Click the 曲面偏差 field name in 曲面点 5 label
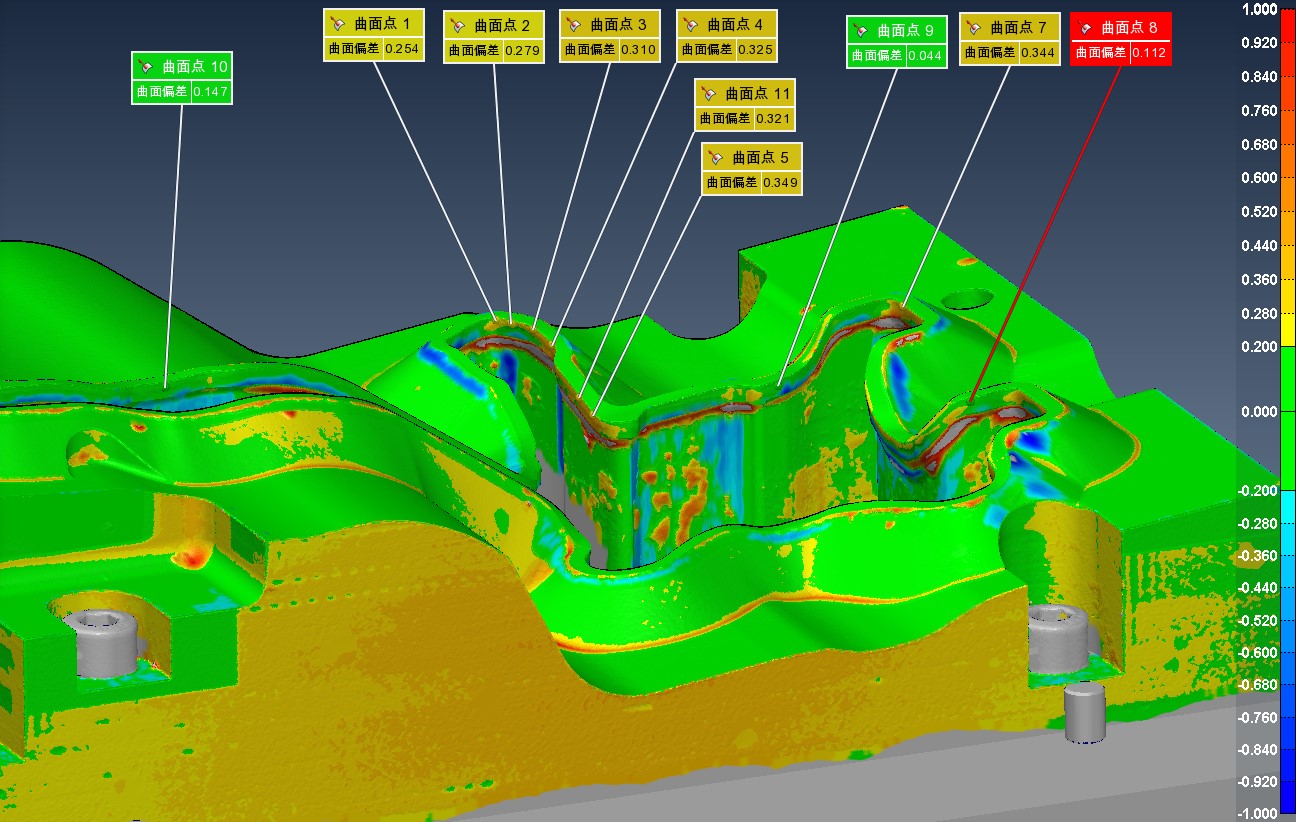The height and width of the screenshot is (822, 1296). coord(732,182)
